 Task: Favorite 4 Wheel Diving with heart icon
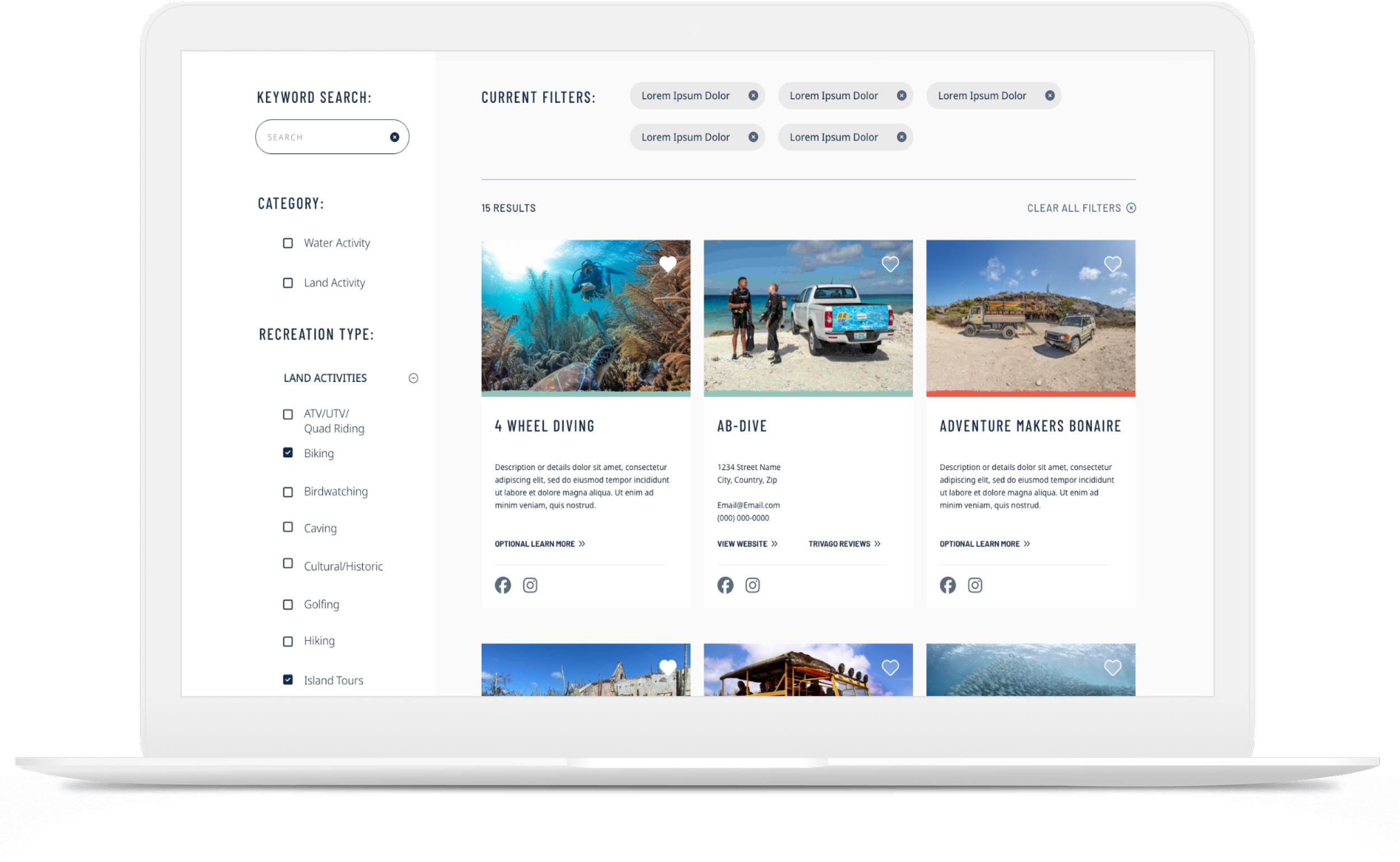point(667,264)
